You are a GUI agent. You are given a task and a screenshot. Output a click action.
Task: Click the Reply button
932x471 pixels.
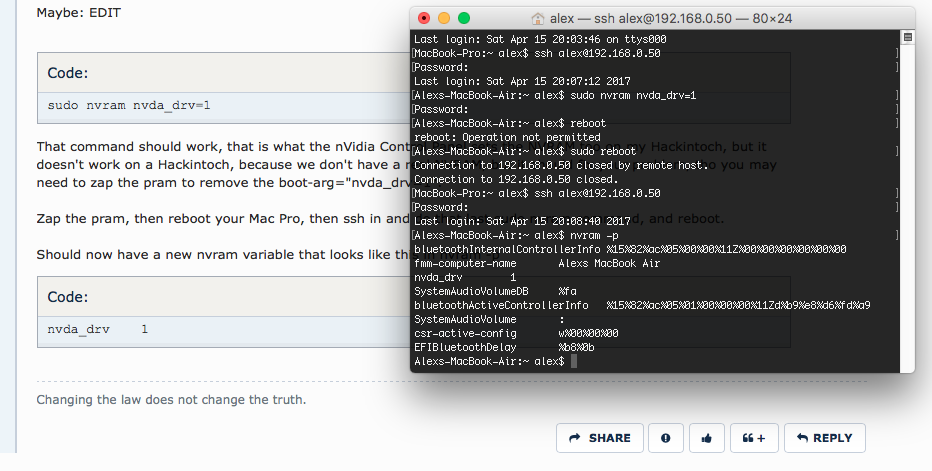click(x=825, y=438)
